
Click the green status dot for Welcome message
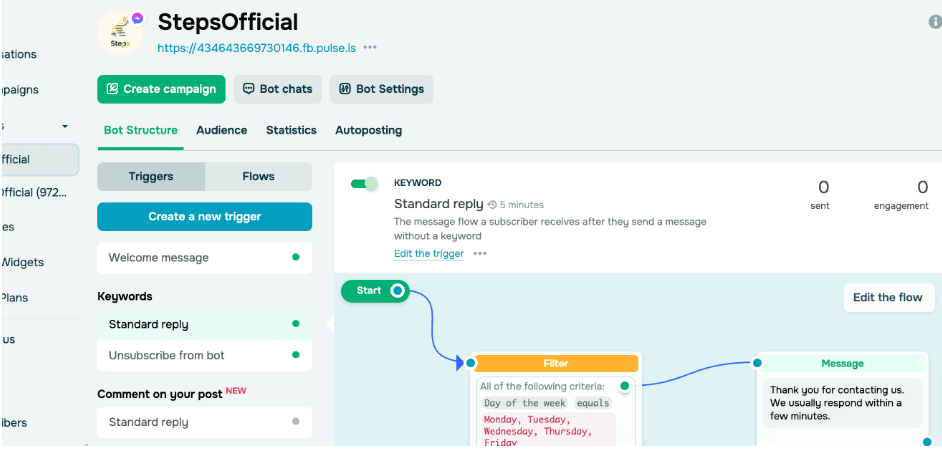(295, 258)
